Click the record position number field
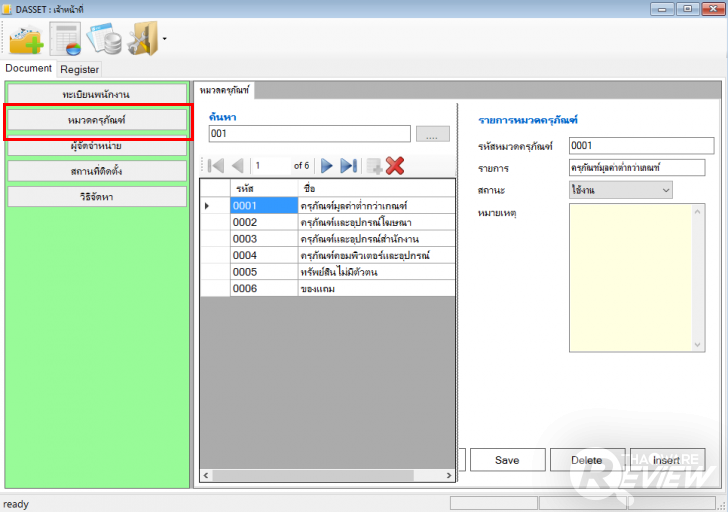Screen dimensions: 728x512 (271, 166)
